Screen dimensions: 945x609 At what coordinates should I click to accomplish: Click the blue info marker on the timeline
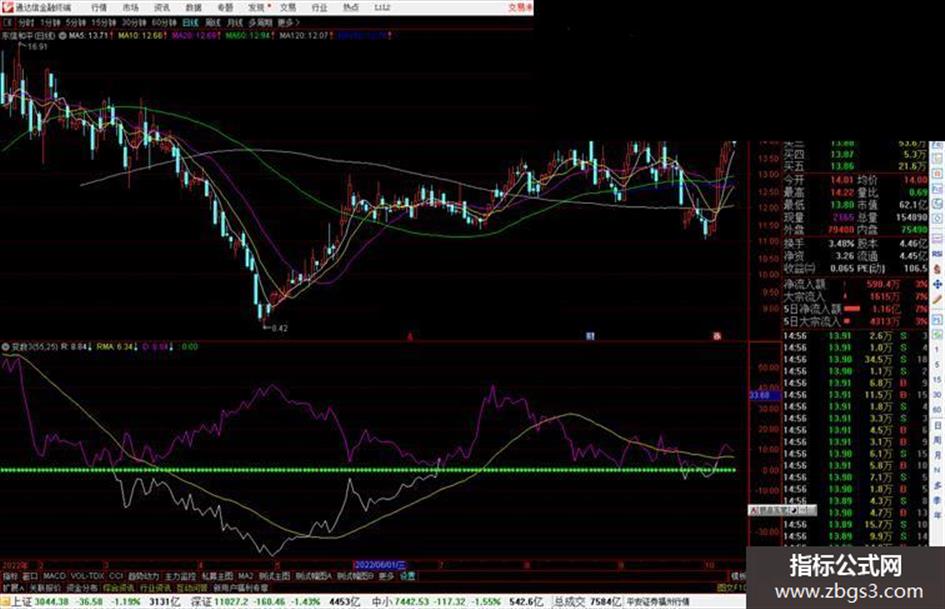point(590,336)
